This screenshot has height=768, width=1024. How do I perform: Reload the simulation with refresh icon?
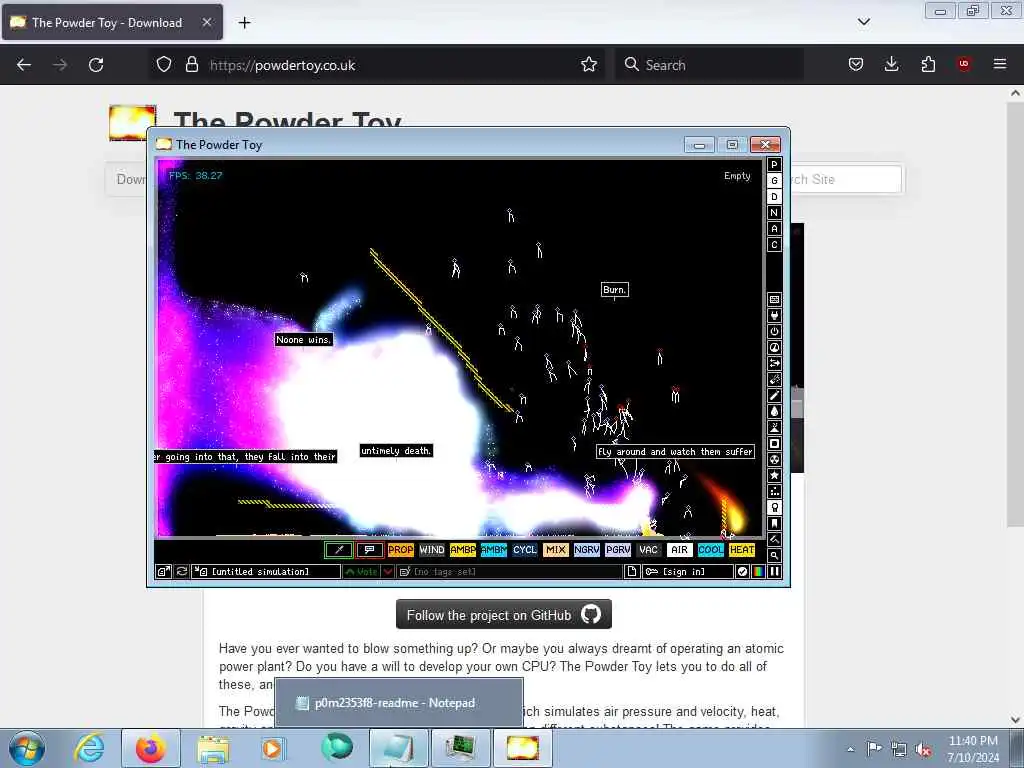182,571
